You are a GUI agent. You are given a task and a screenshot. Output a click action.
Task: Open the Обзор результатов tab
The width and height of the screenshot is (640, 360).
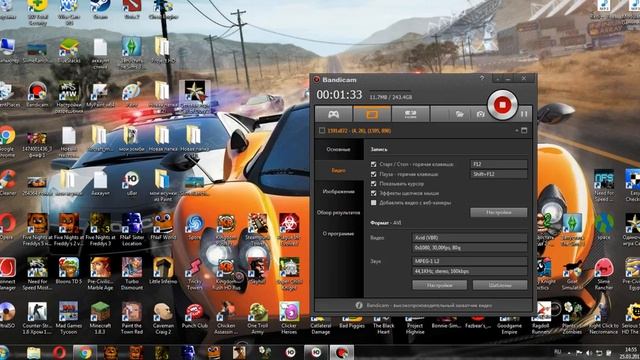point(338,213)
